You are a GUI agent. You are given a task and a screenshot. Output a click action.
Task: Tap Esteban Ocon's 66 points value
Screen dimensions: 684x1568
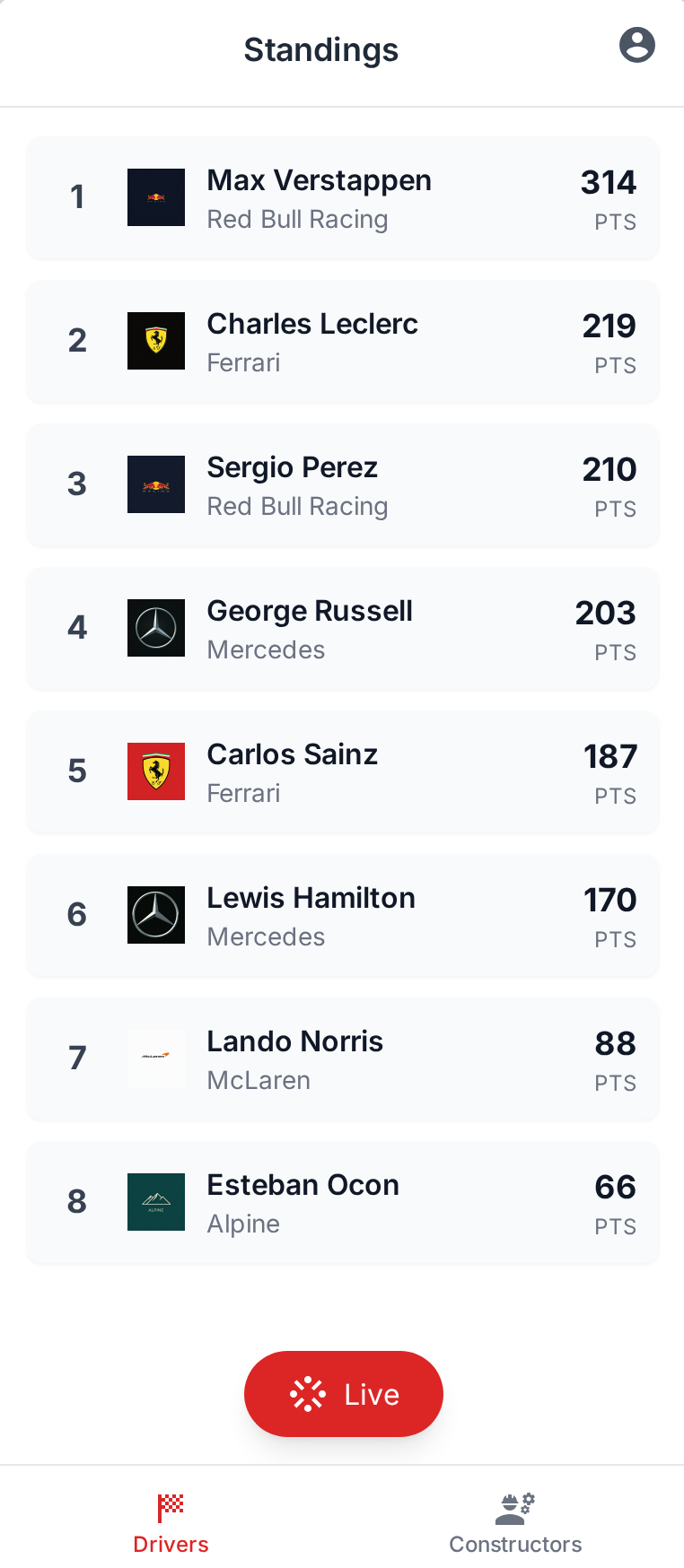(616, 1187)
